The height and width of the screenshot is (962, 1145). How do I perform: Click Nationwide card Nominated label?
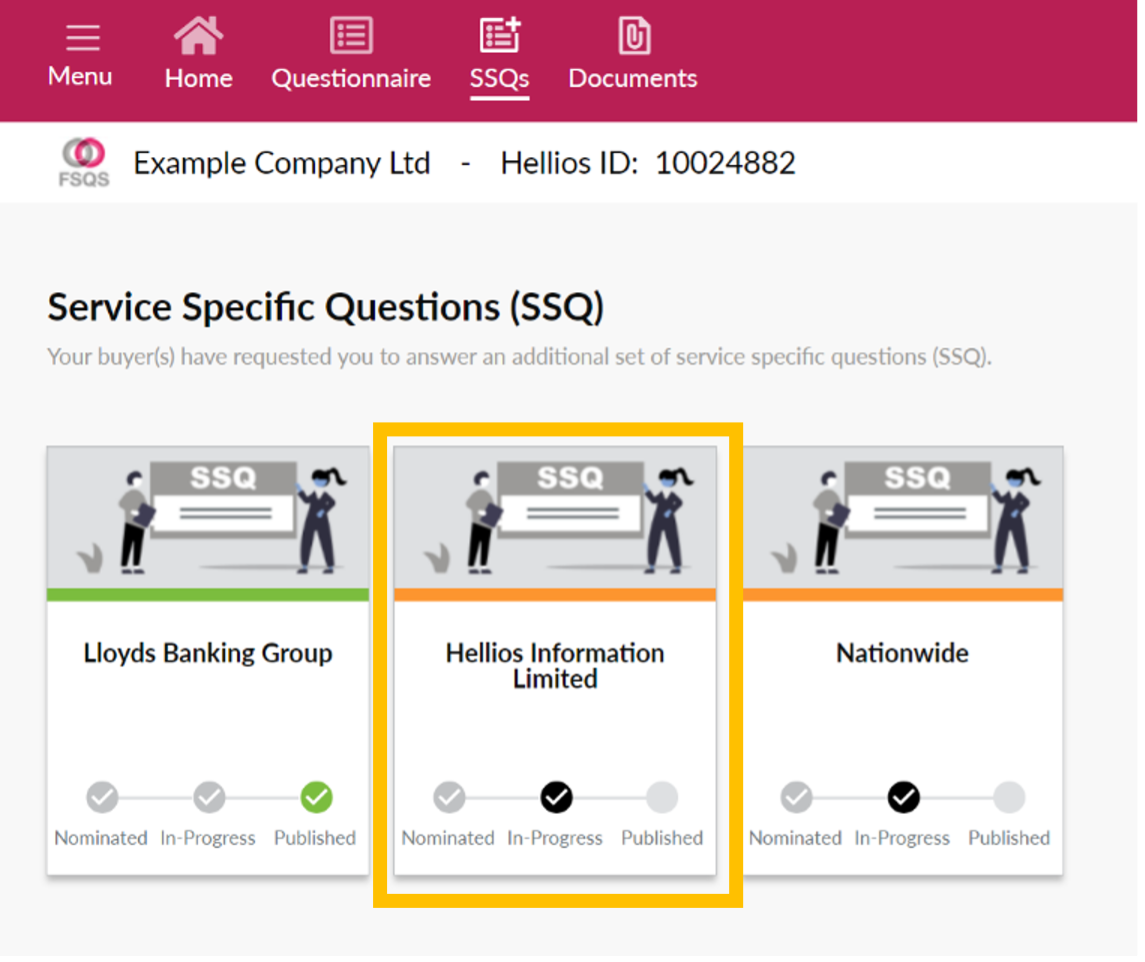[x=795, y=838]
